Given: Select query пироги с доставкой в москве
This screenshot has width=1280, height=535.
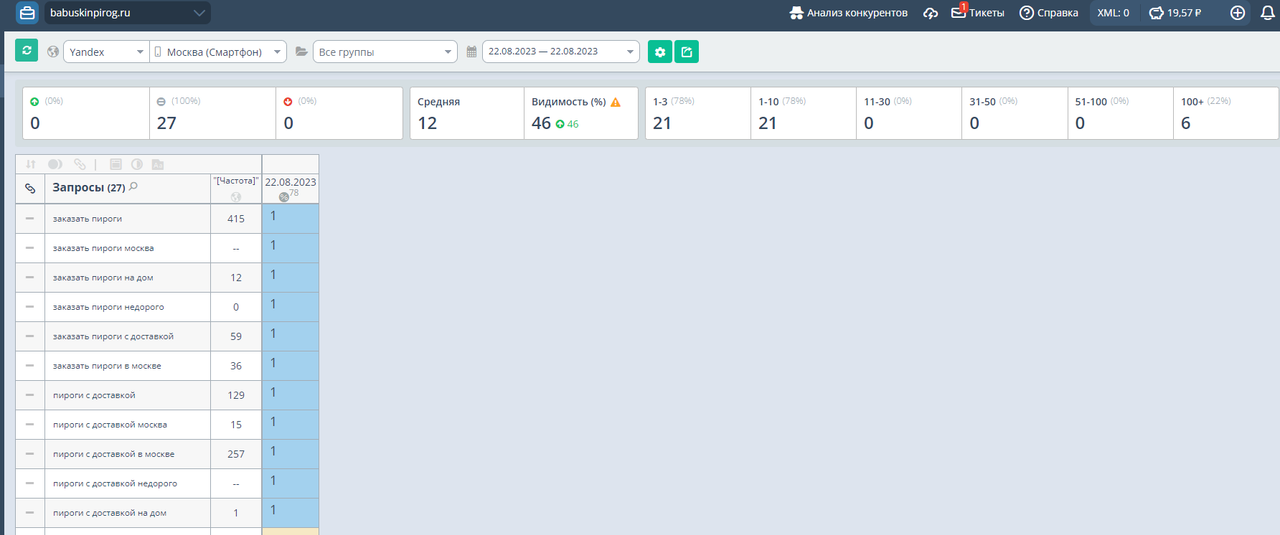Looking at the screenshot, I should [113, 454].
